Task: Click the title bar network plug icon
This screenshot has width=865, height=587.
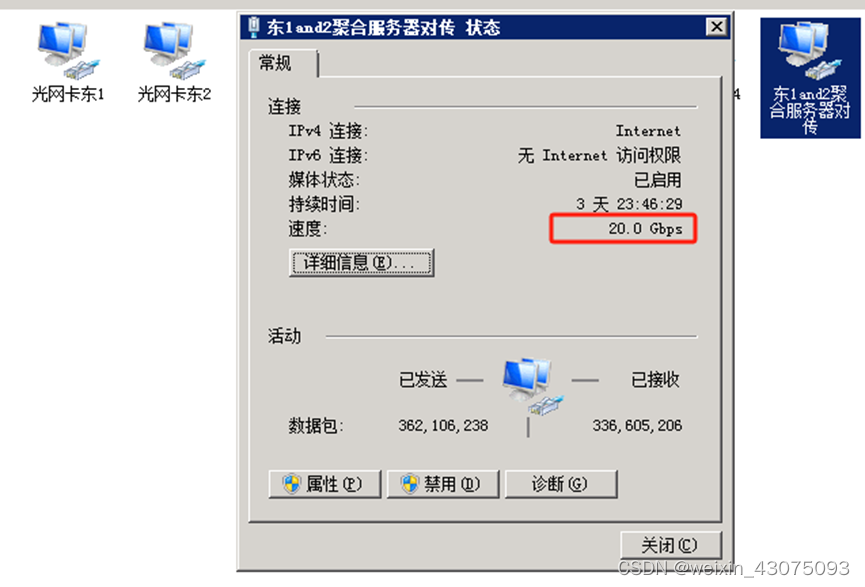Action: tap(254, 26)
